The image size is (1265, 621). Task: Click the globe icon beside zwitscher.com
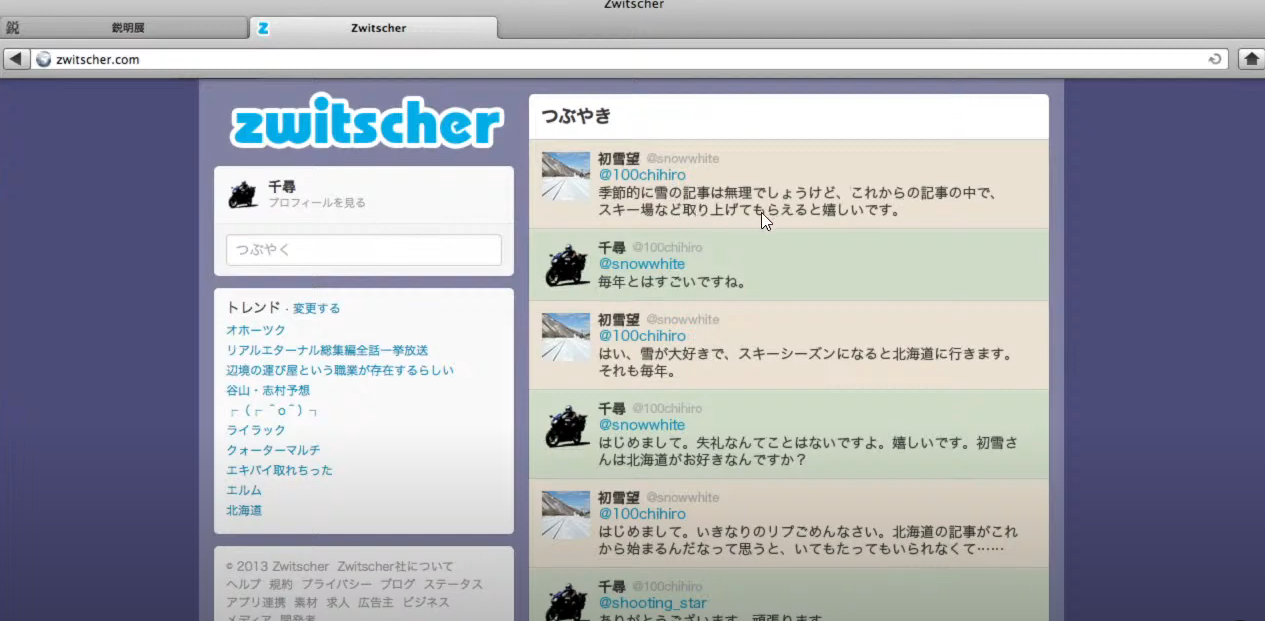tap(43, 59)
